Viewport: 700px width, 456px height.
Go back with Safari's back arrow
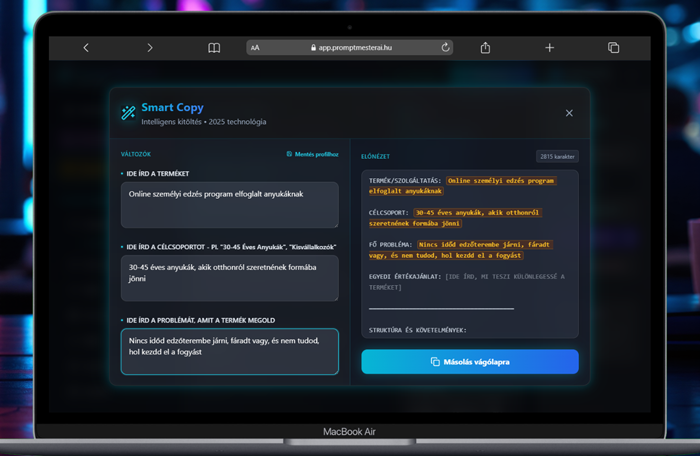[86, 48]
